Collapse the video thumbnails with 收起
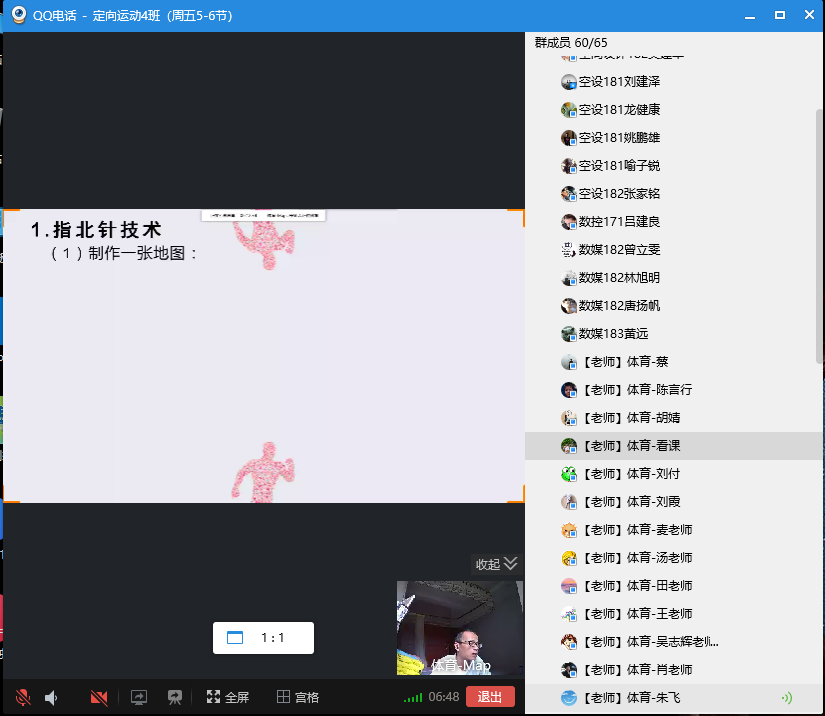This screenshot has height=716, width=825. click(497, 564)
